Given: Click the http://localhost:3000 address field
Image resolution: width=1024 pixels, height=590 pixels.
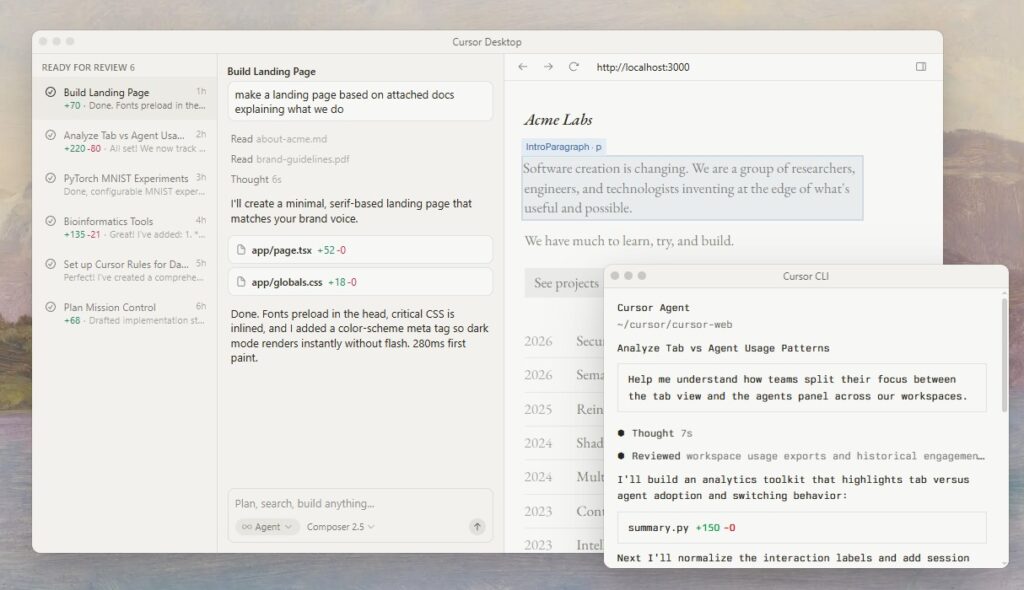Looking at the screenshot, I should click(x=643, y=67).
